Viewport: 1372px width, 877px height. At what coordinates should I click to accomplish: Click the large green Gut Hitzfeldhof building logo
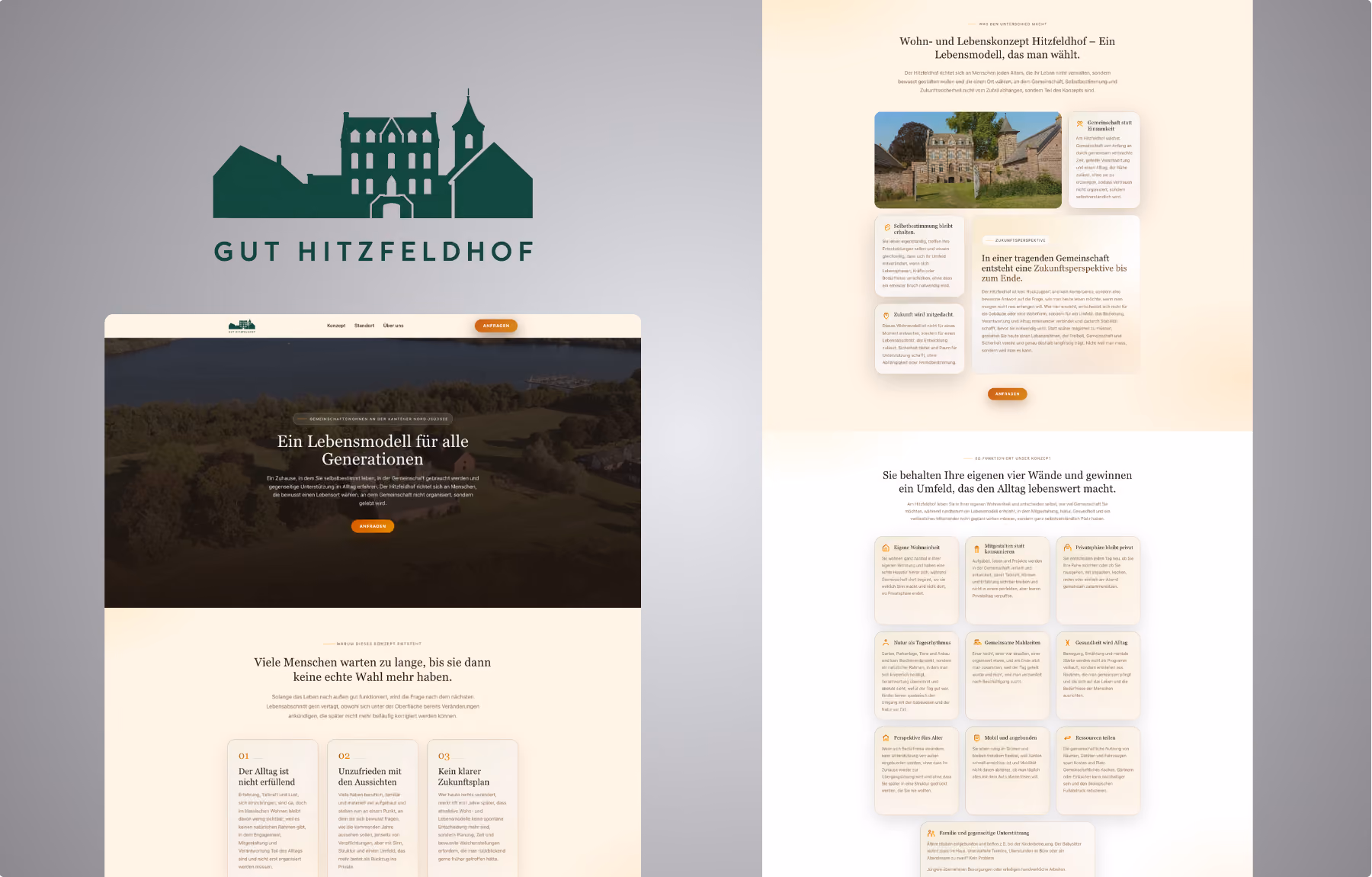pyautogui.click(x=373, y=154)
